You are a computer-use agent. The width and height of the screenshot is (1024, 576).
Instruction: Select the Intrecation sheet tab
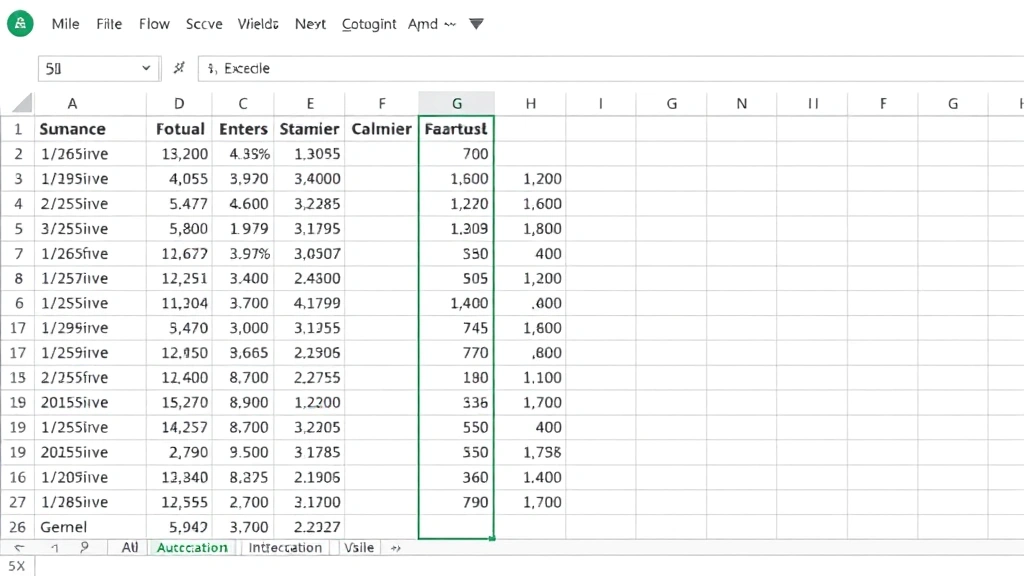[x=284, y=548]
